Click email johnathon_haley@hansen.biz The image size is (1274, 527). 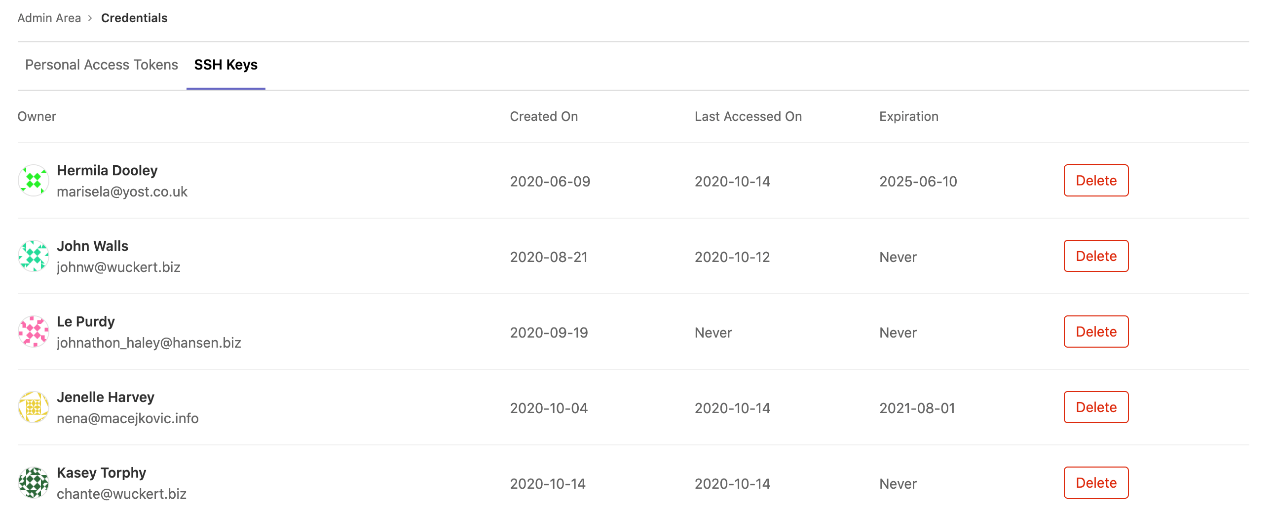coord(149,343)
